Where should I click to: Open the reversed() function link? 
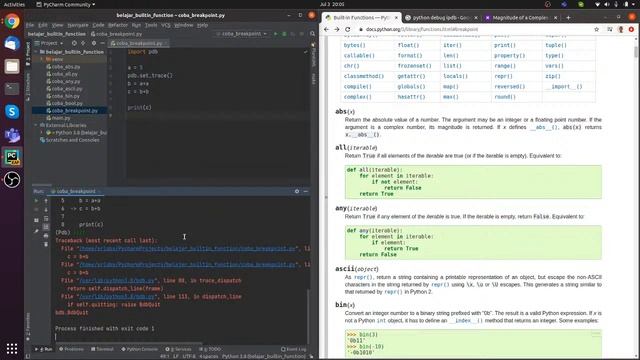tap(509, 87)
